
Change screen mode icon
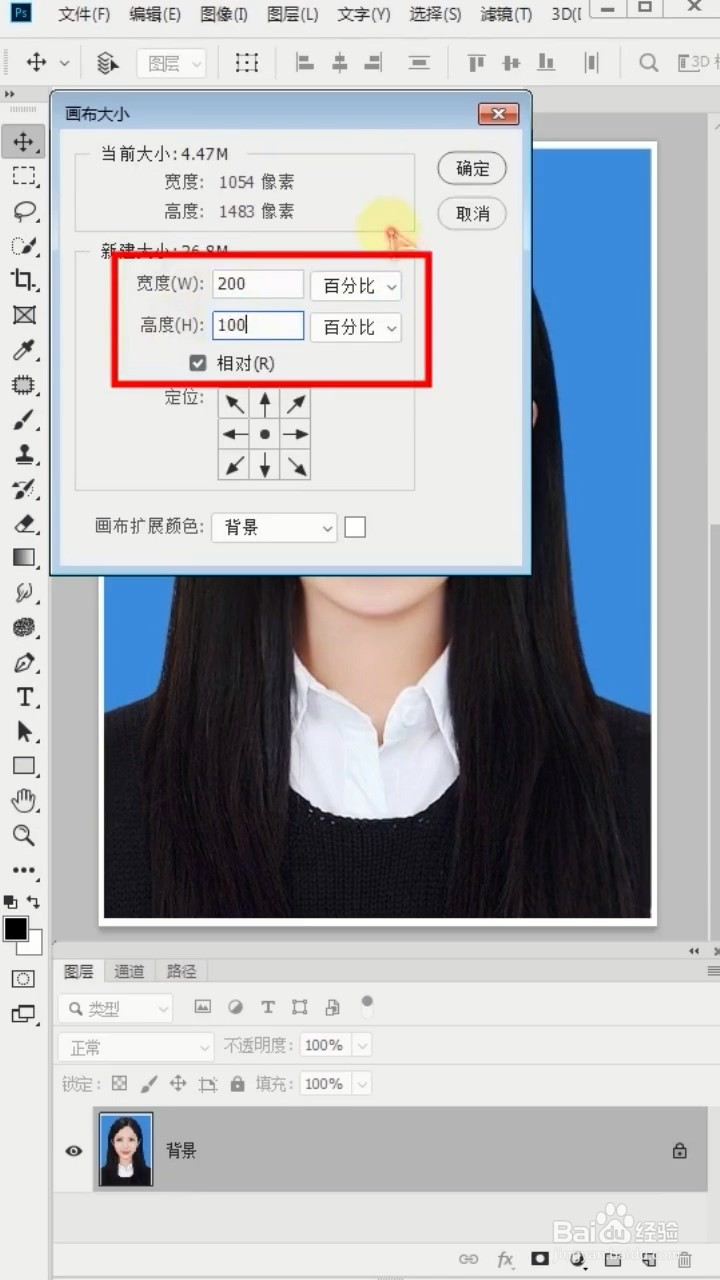tap(23, 1013)
